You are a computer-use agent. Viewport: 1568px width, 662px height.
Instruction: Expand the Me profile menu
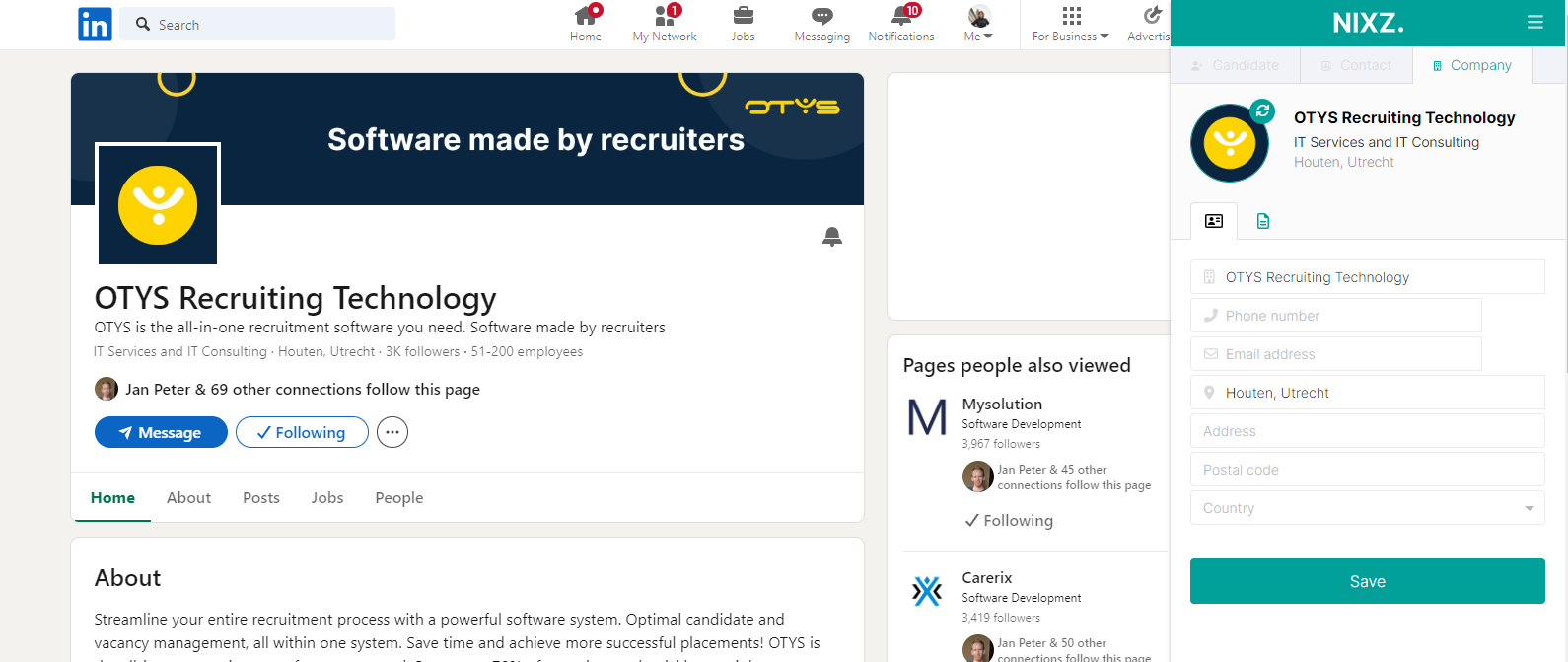click(978, 24)
